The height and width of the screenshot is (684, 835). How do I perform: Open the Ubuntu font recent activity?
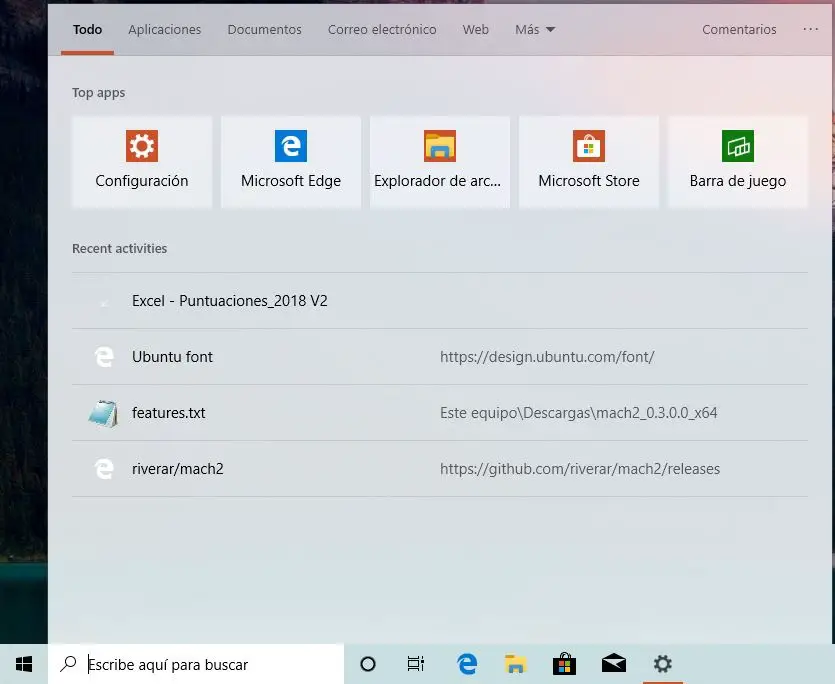(x=440, y=357)
